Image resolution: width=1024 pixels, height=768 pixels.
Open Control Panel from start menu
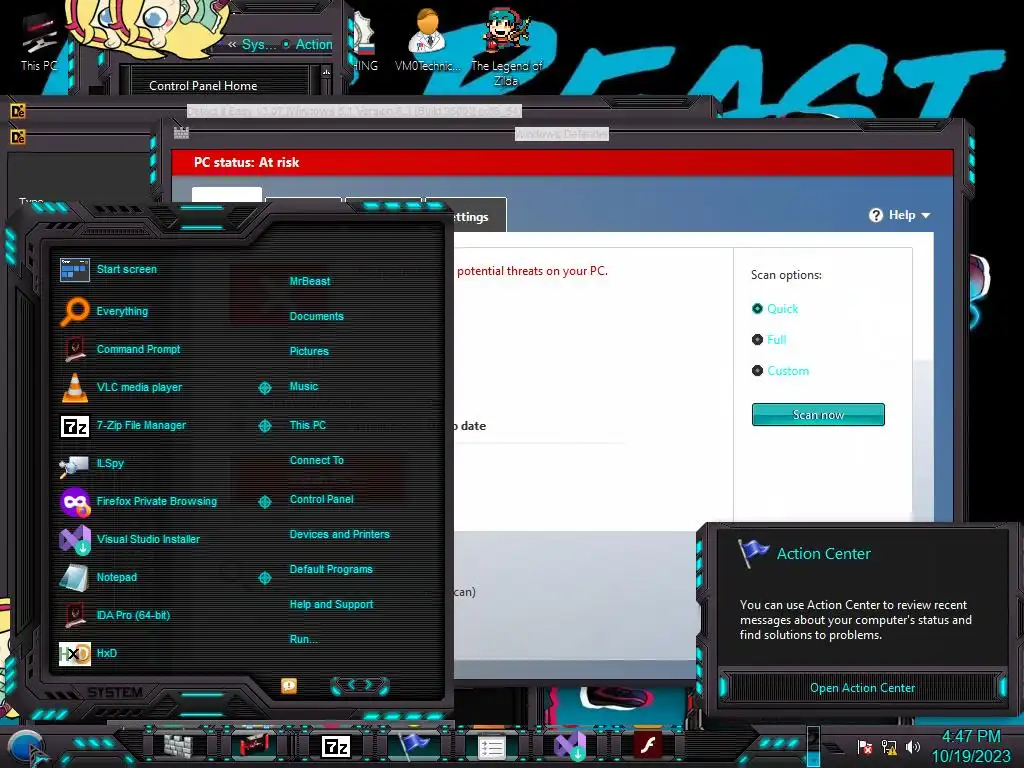coord(321,499)
